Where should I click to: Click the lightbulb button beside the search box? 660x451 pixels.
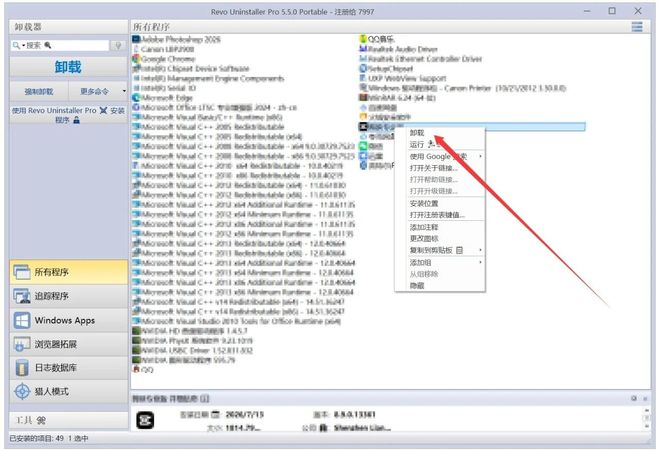[x=118, y=45]
